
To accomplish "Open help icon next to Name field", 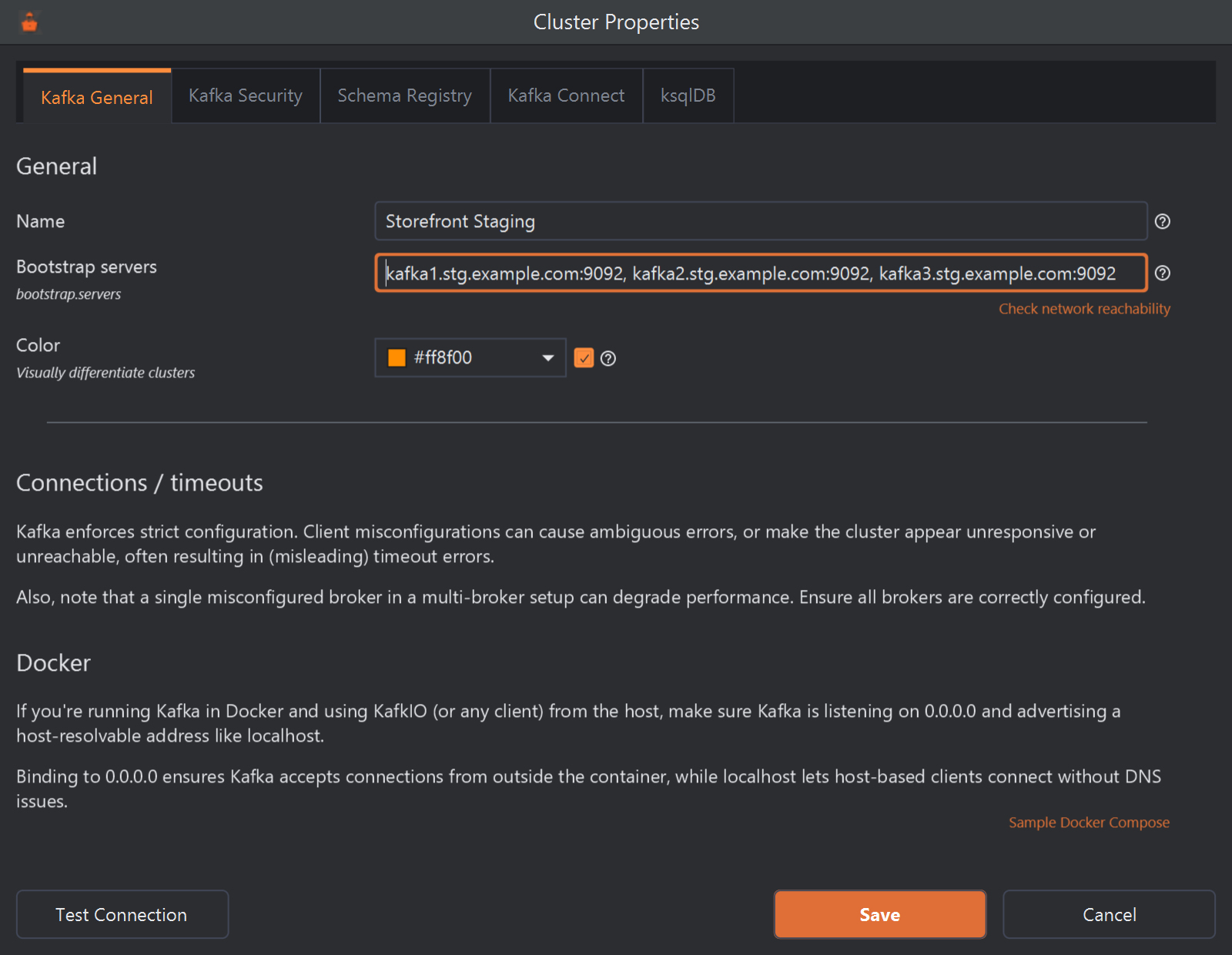I will coord(1163,222).
